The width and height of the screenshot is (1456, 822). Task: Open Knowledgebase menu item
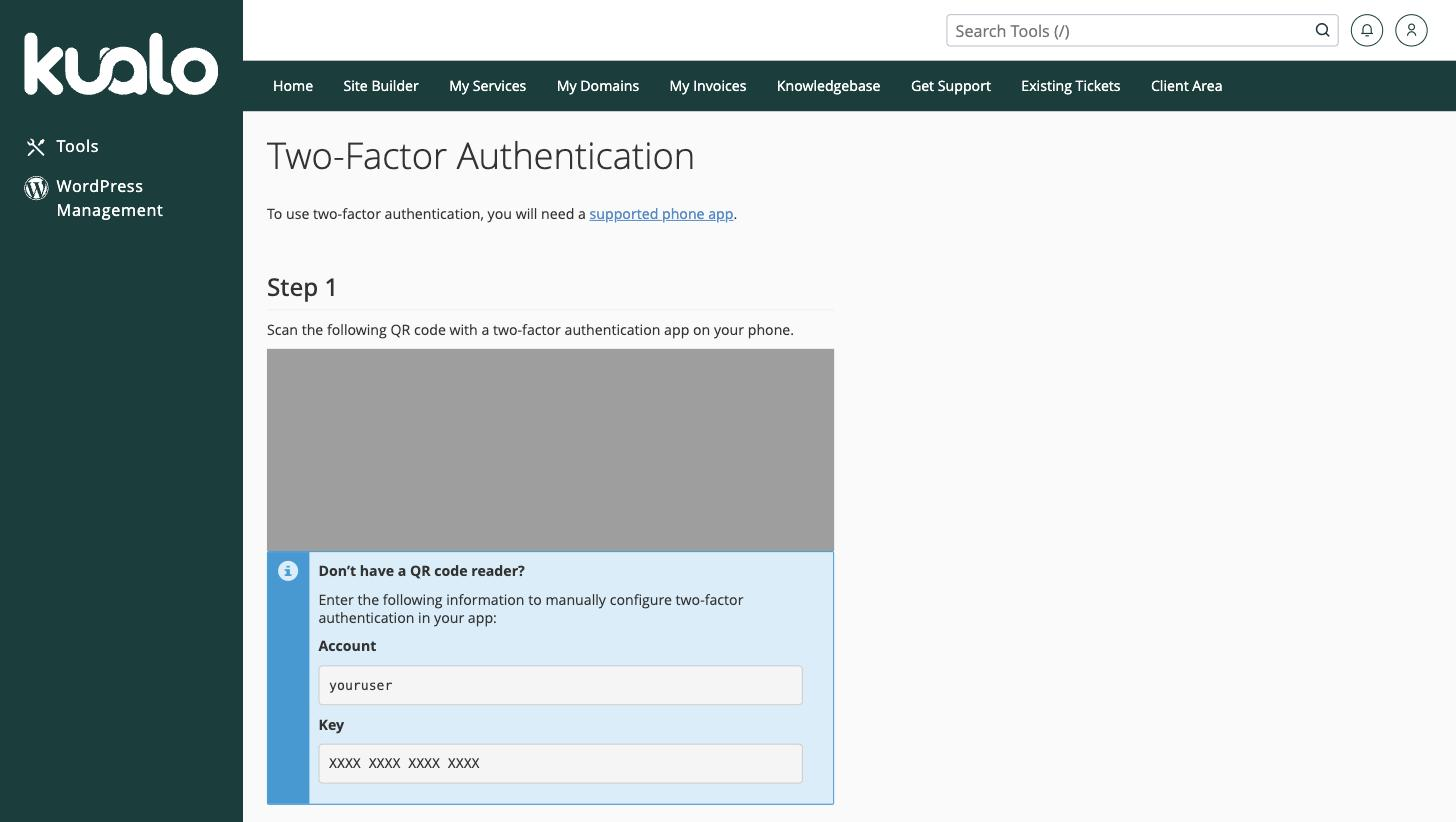pyautogui.click(x=828, y=86)
